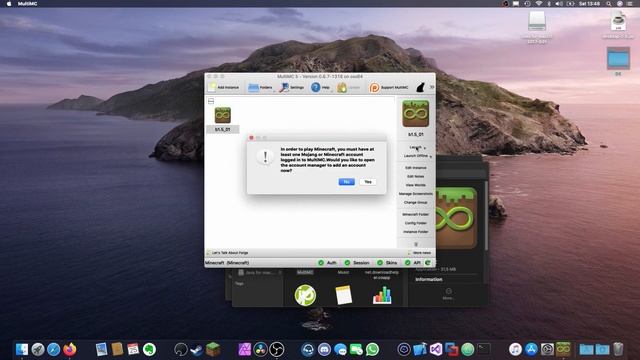Open Manage Screenshots in side panel

point(416,194)
